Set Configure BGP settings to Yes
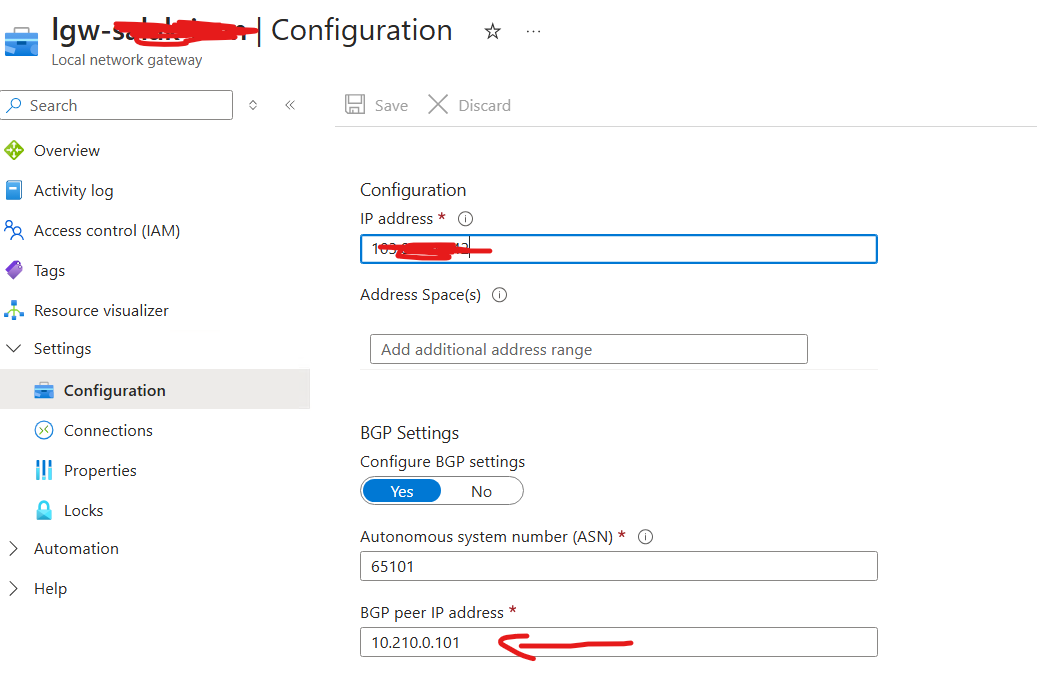1037x686 pixels. pos(401,492)
